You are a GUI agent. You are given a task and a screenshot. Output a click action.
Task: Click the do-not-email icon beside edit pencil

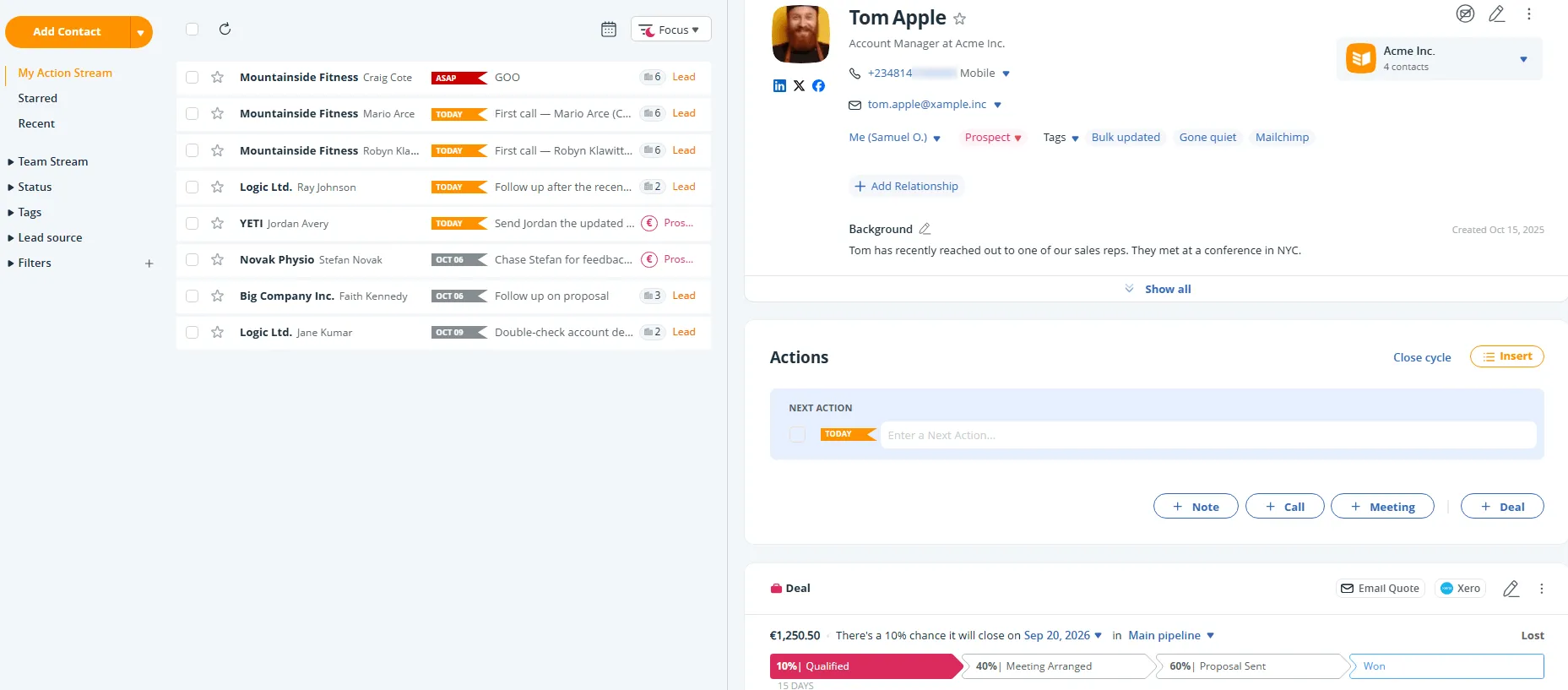coord(1466,14)
